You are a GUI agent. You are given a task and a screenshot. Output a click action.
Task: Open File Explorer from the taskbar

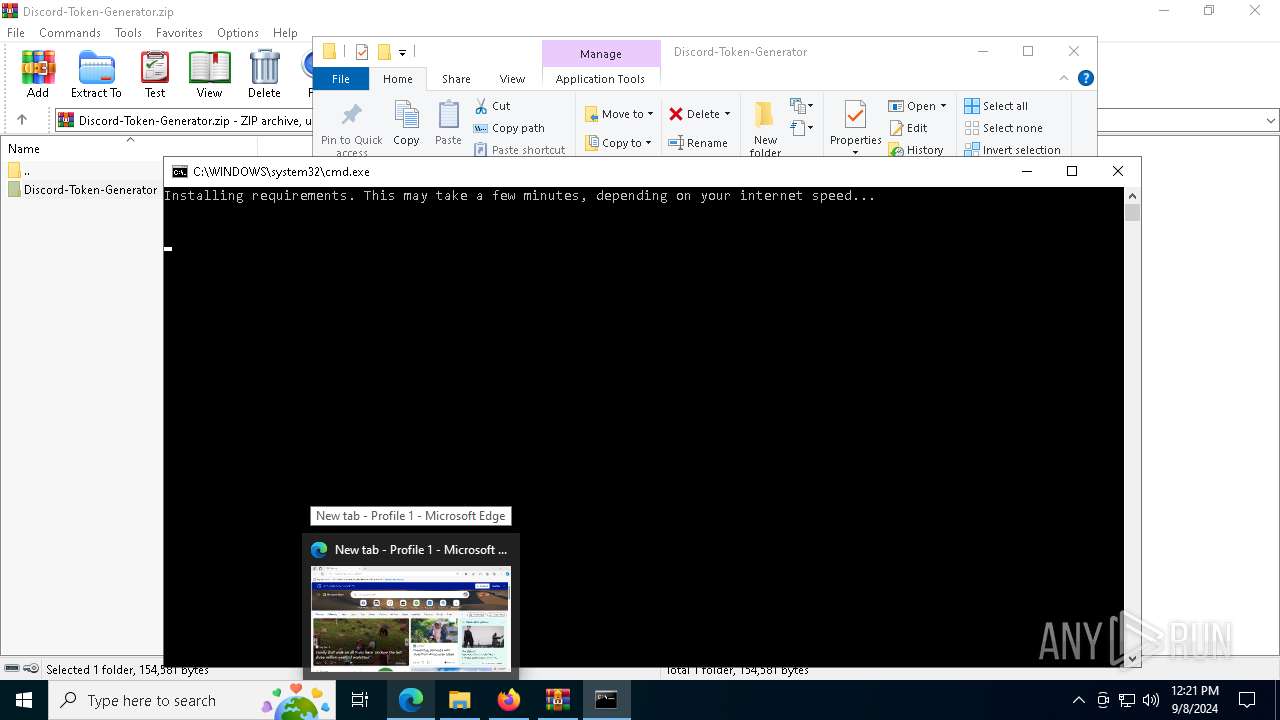coord(460,700)
